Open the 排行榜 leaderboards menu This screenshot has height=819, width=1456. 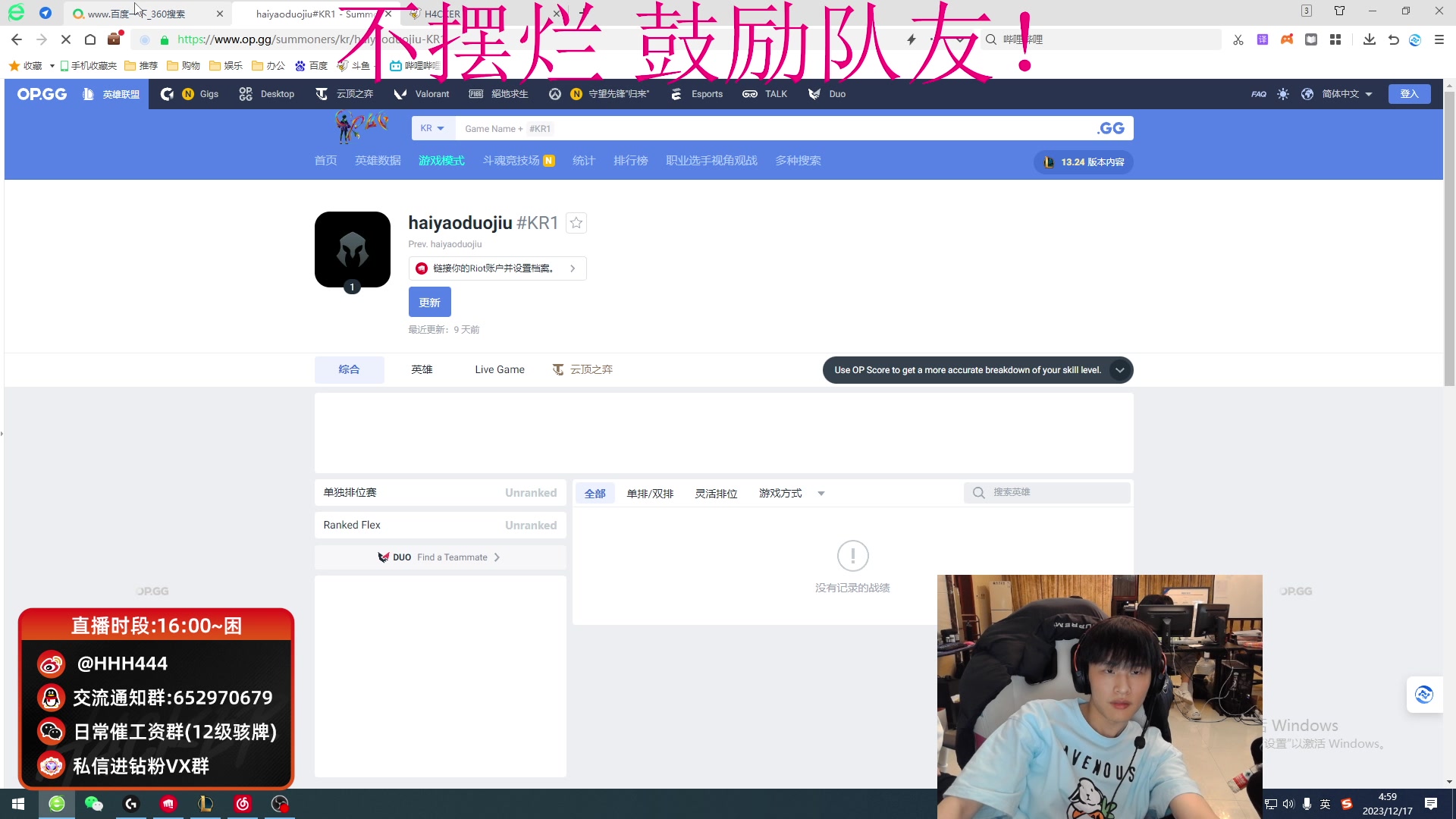click(631, 161)
